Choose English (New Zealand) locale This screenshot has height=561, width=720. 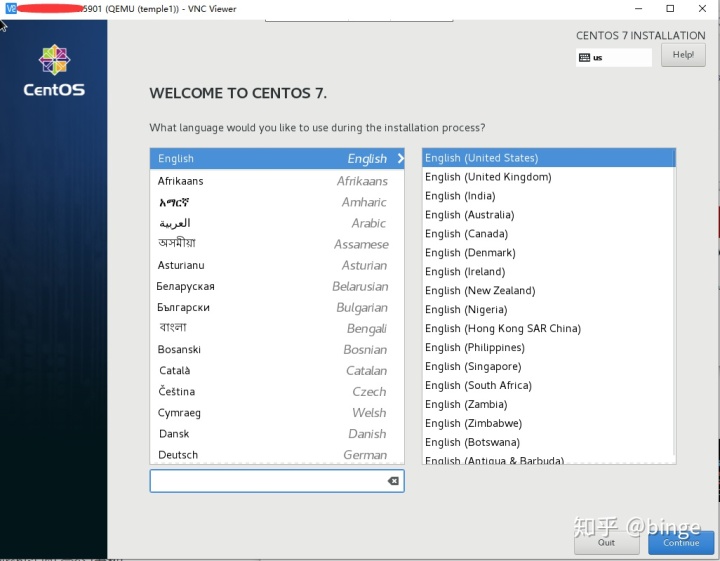(548, 291)
